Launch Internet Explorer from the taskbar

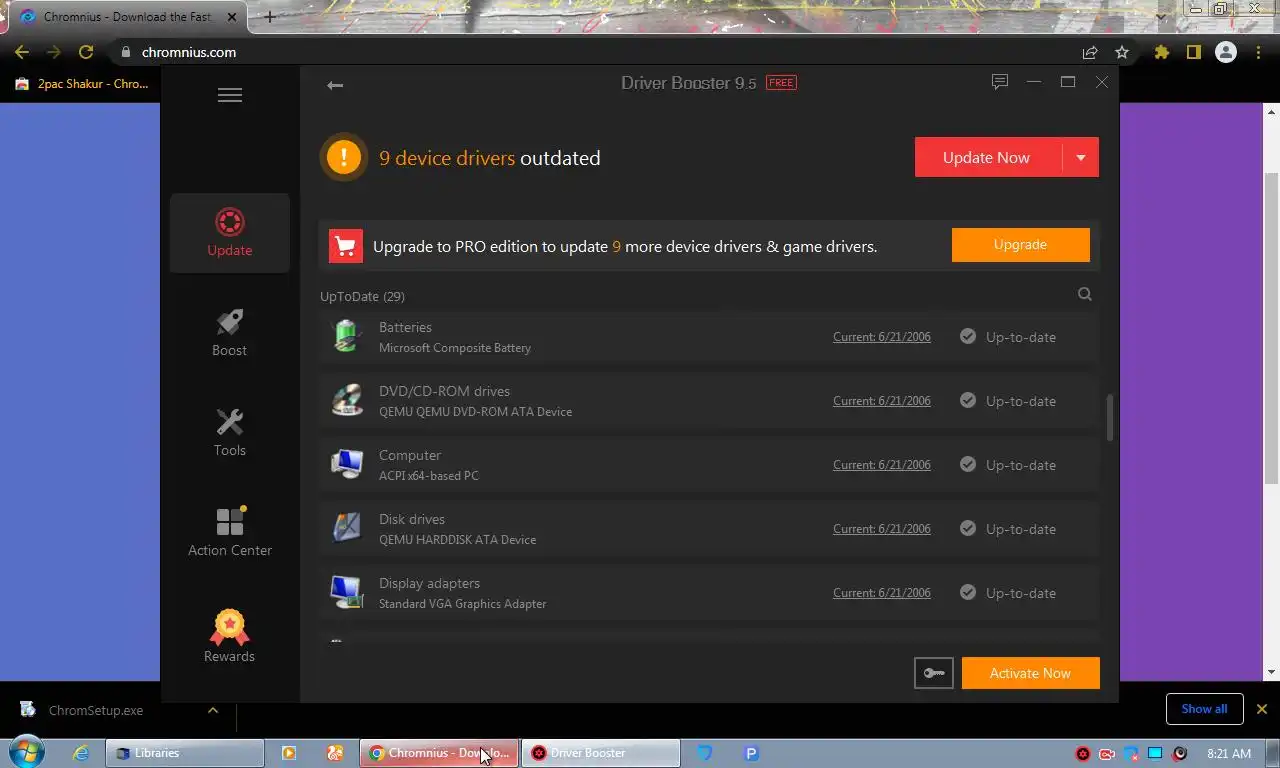click(x=81, y=753)
